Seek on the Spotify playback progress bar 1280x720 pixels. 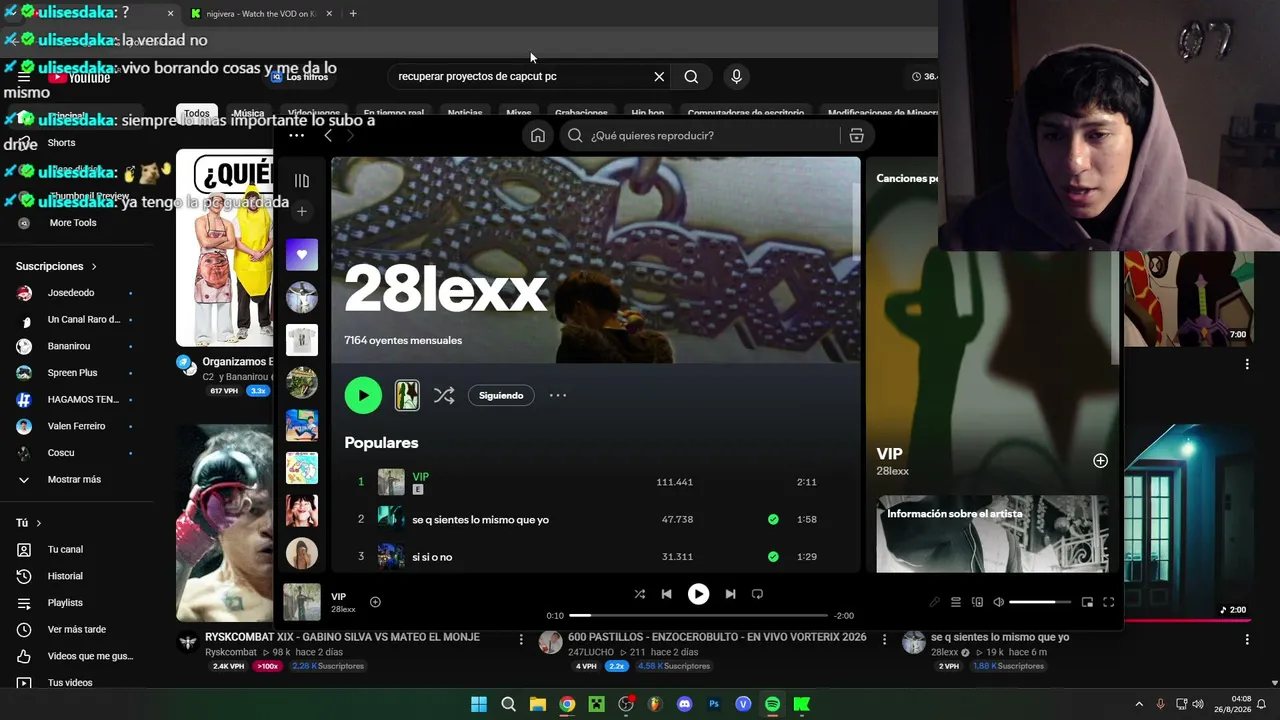(699, 615)
